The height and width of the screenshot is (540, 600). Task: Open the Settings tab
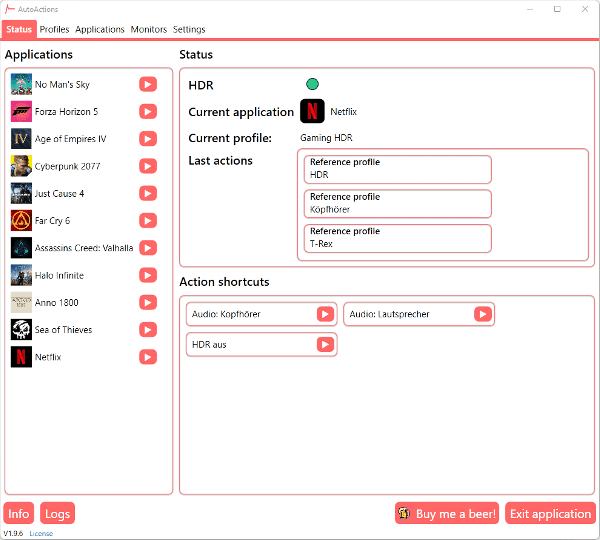click(189, 29)
